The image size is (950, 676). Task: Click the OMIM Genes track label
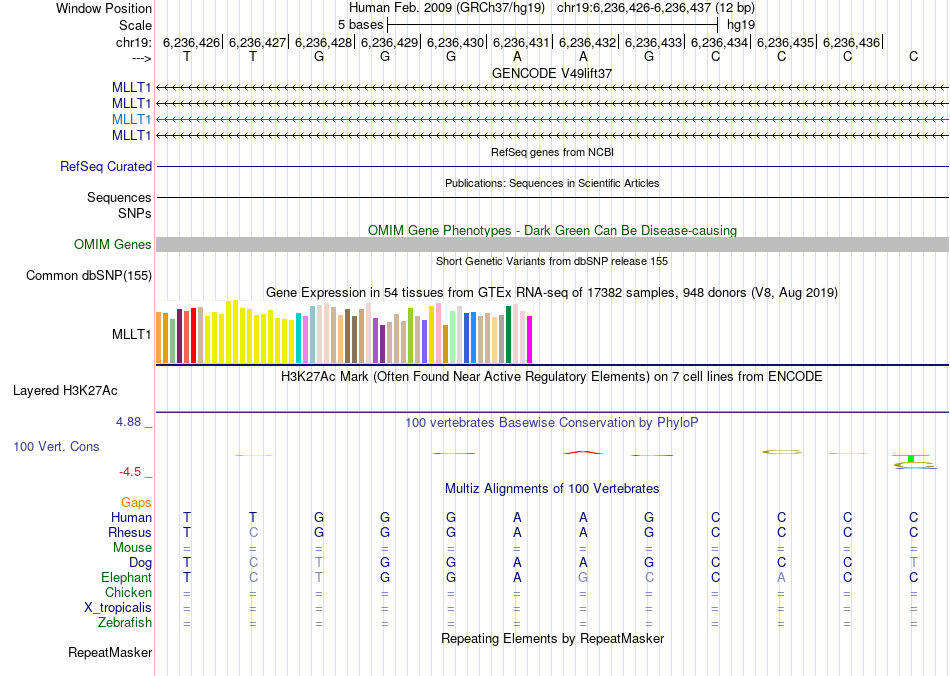point(113,245)
